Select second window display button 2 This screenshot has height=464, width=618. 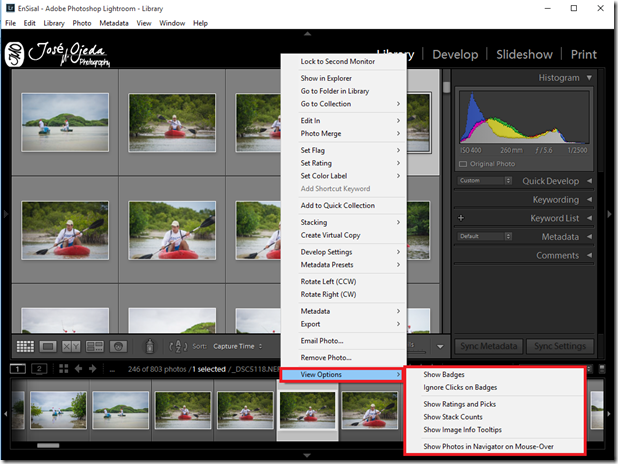point(39,369)
